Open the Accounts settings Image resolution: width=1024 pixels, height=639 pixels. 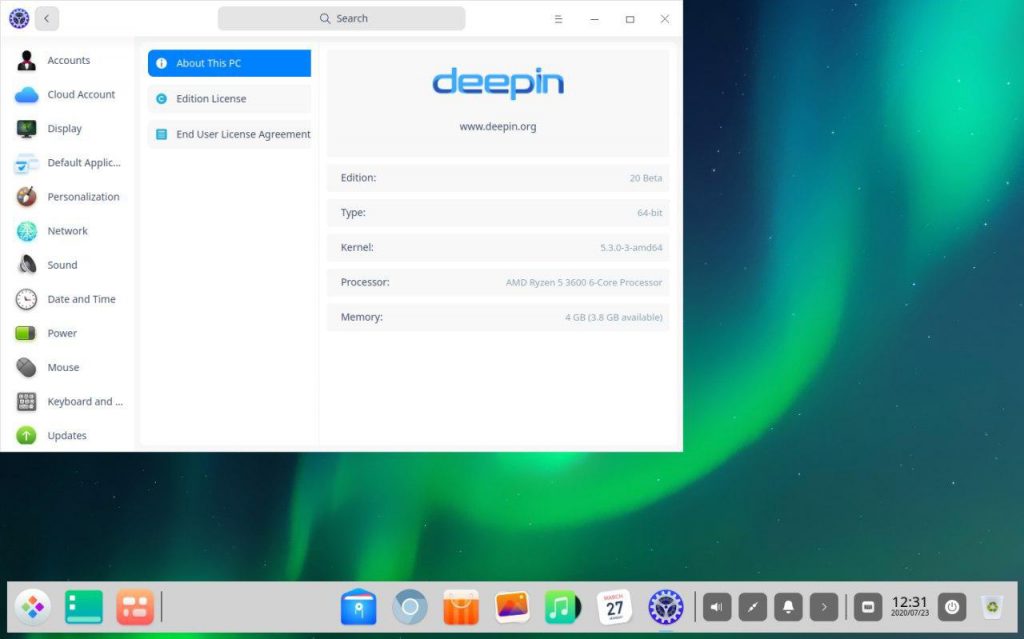(68, 60)
